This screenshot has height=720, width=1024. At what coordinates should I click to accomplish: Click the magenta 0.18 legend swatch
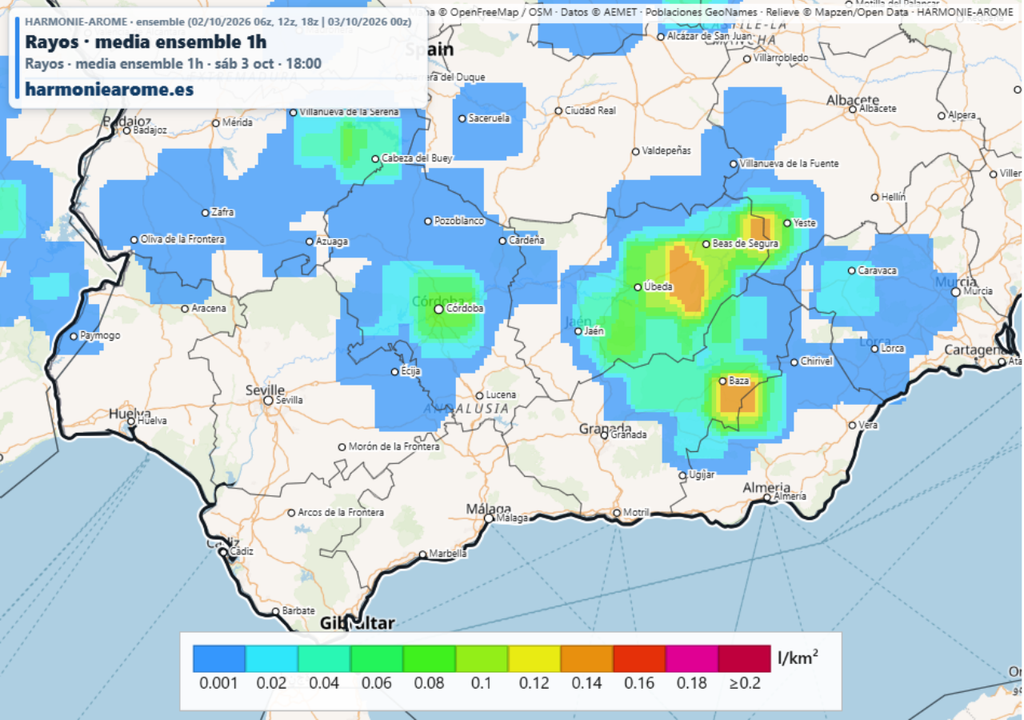(x=692, y=659)
